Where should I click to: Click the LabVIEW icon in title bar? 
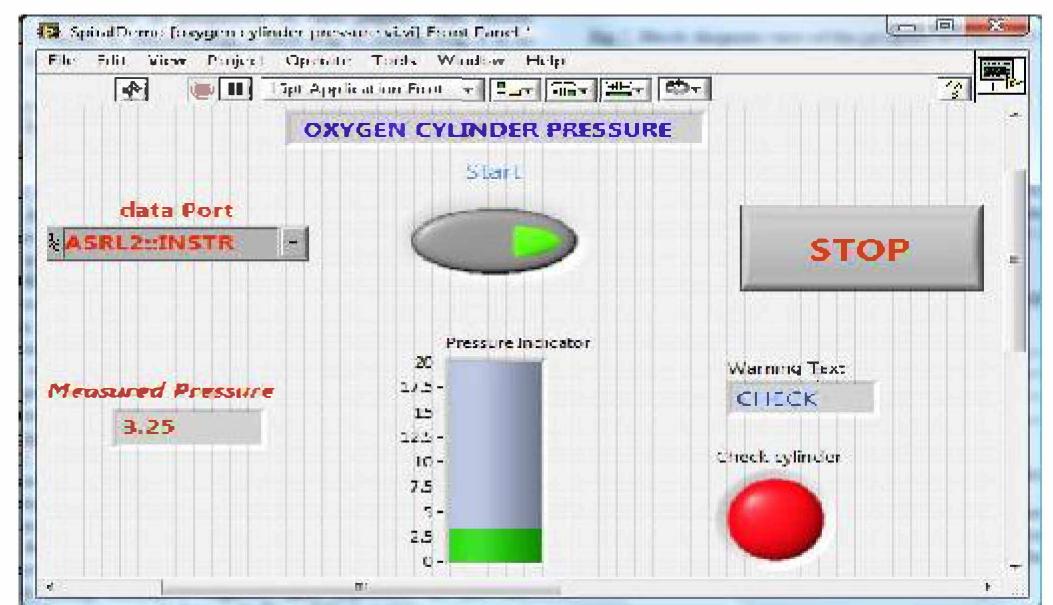coord(48,31)
